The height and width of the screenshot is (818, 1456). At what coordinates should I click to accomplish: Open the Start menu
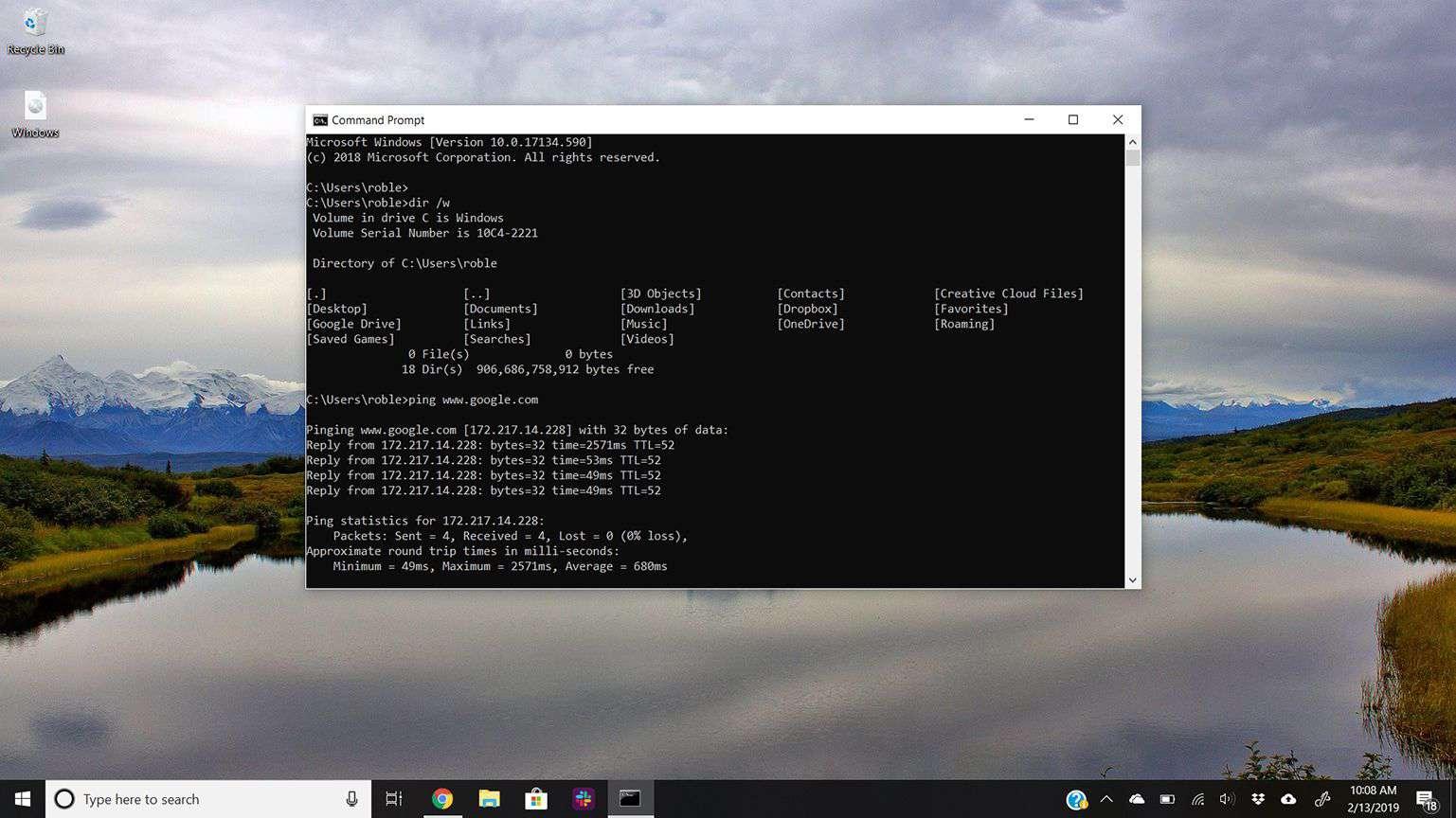coord(20,799)
